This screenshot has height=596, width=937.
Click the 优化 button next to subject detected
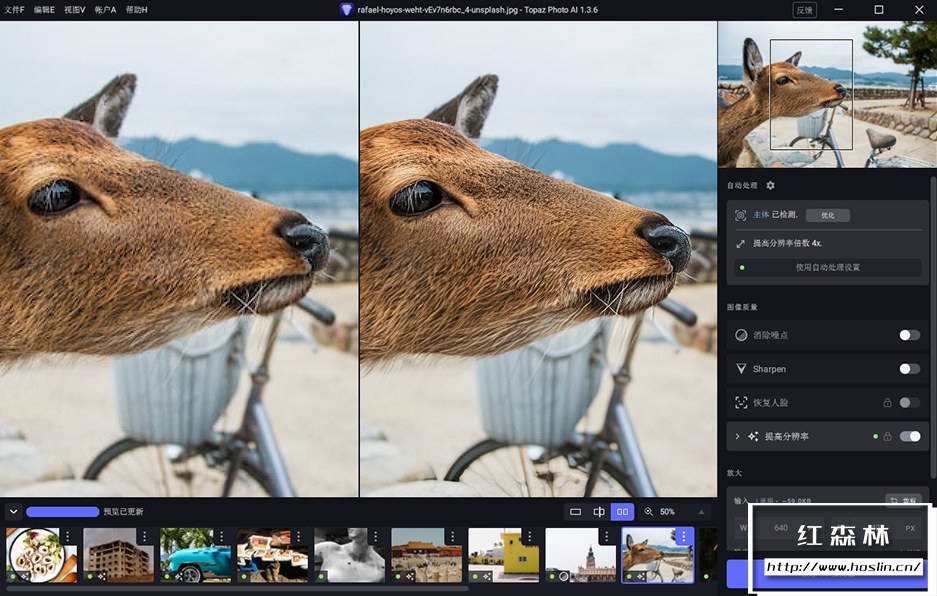(x=827, y=215)
